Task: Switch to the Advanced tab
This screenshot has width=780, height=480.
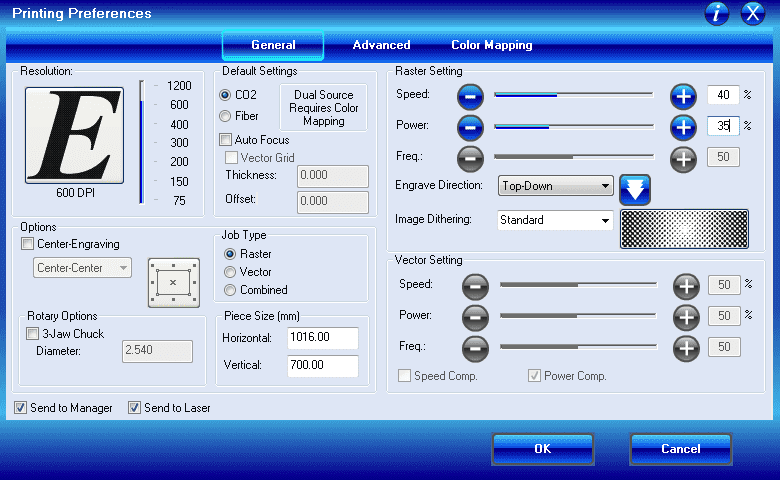Action: click(382, 45)
